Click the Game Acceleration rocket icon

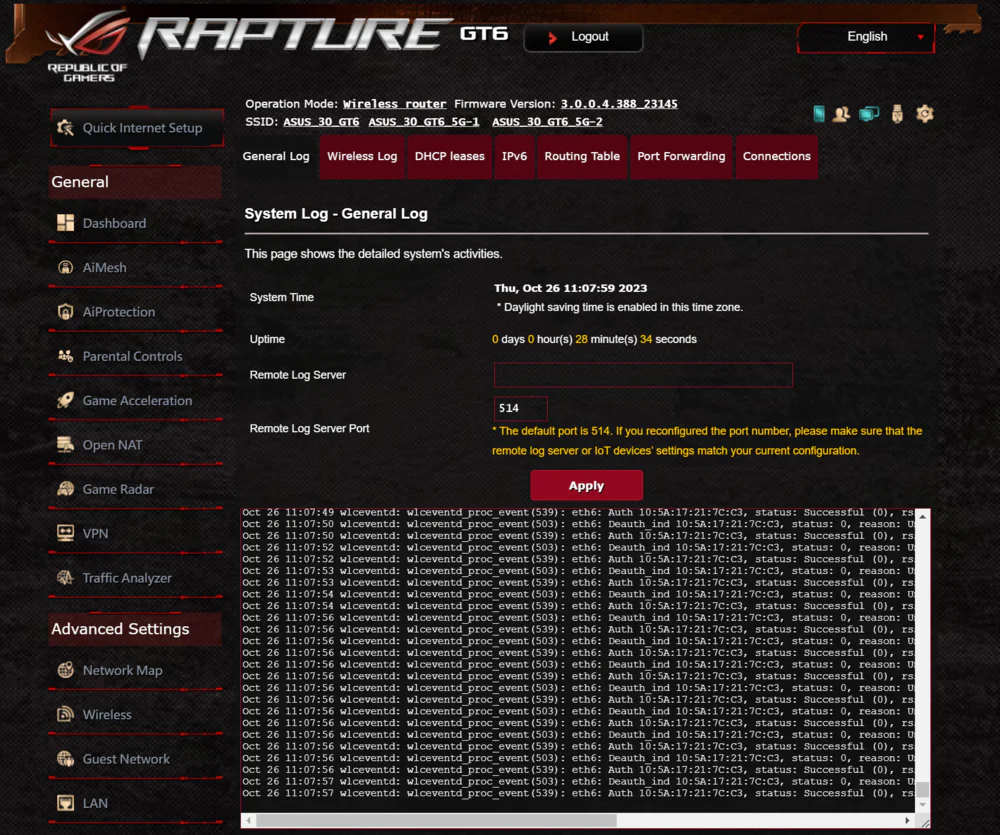pos(65,400)
